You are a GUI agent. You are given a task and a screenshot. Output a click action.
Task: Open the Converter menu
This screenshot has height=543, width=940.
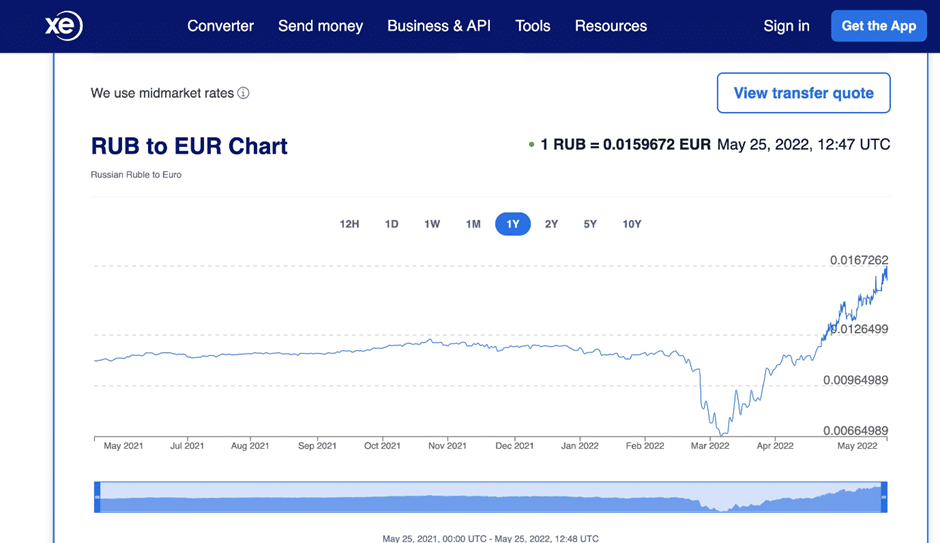pyautogui.click(x=220, y=26)
